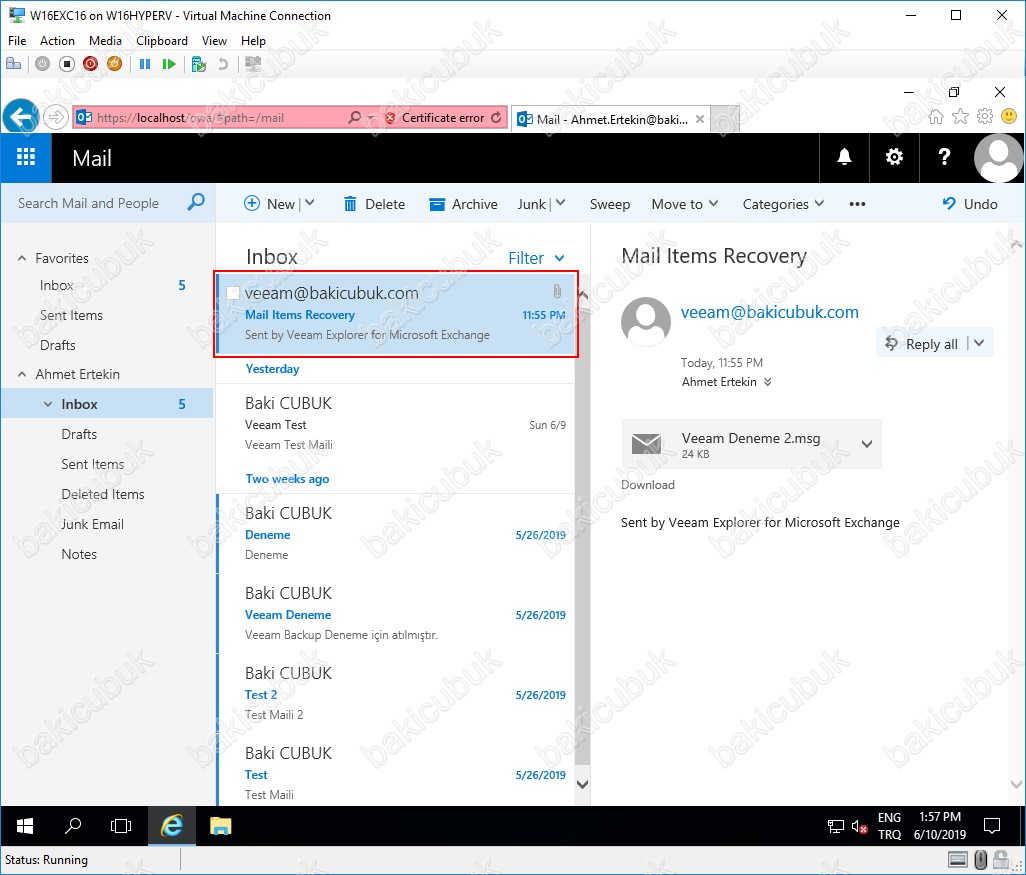This screenshot has height=875, width=1026.
Task: Click Undo in the command bar
Action: click(970, 204)
